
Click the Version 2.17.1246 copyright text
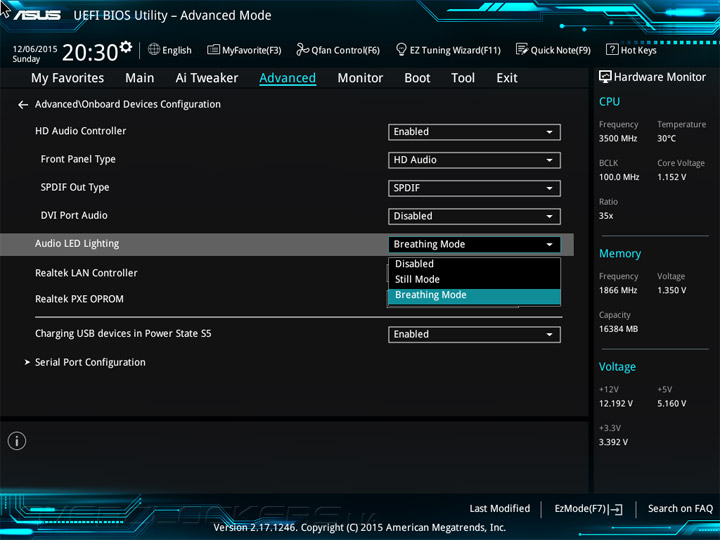(360, 527)
